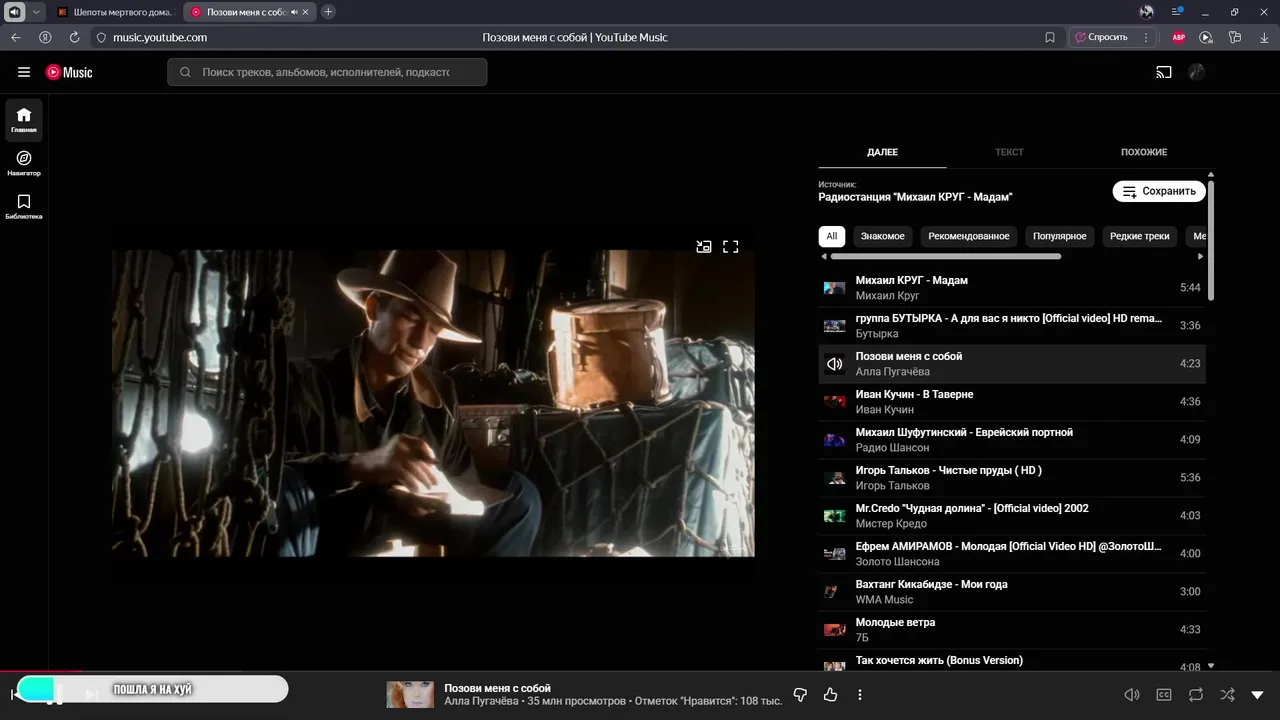
Task: Close the Позови меня с собой tab
Action: tap(306, 12)
